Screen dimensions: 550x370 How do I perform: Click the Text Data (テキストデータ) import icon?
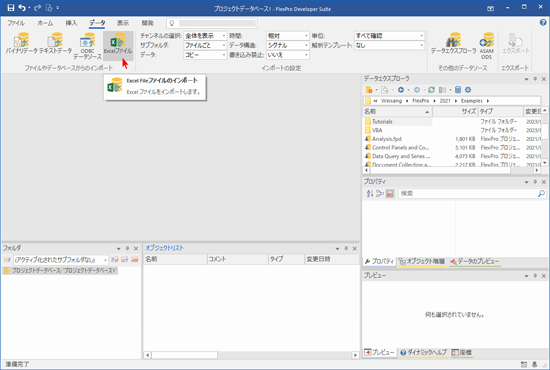point(55,43)
